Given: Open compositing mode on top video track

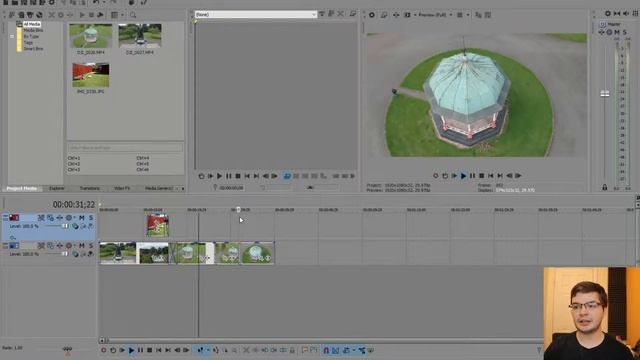Looking at the screenshot, I should pos(76,226).
